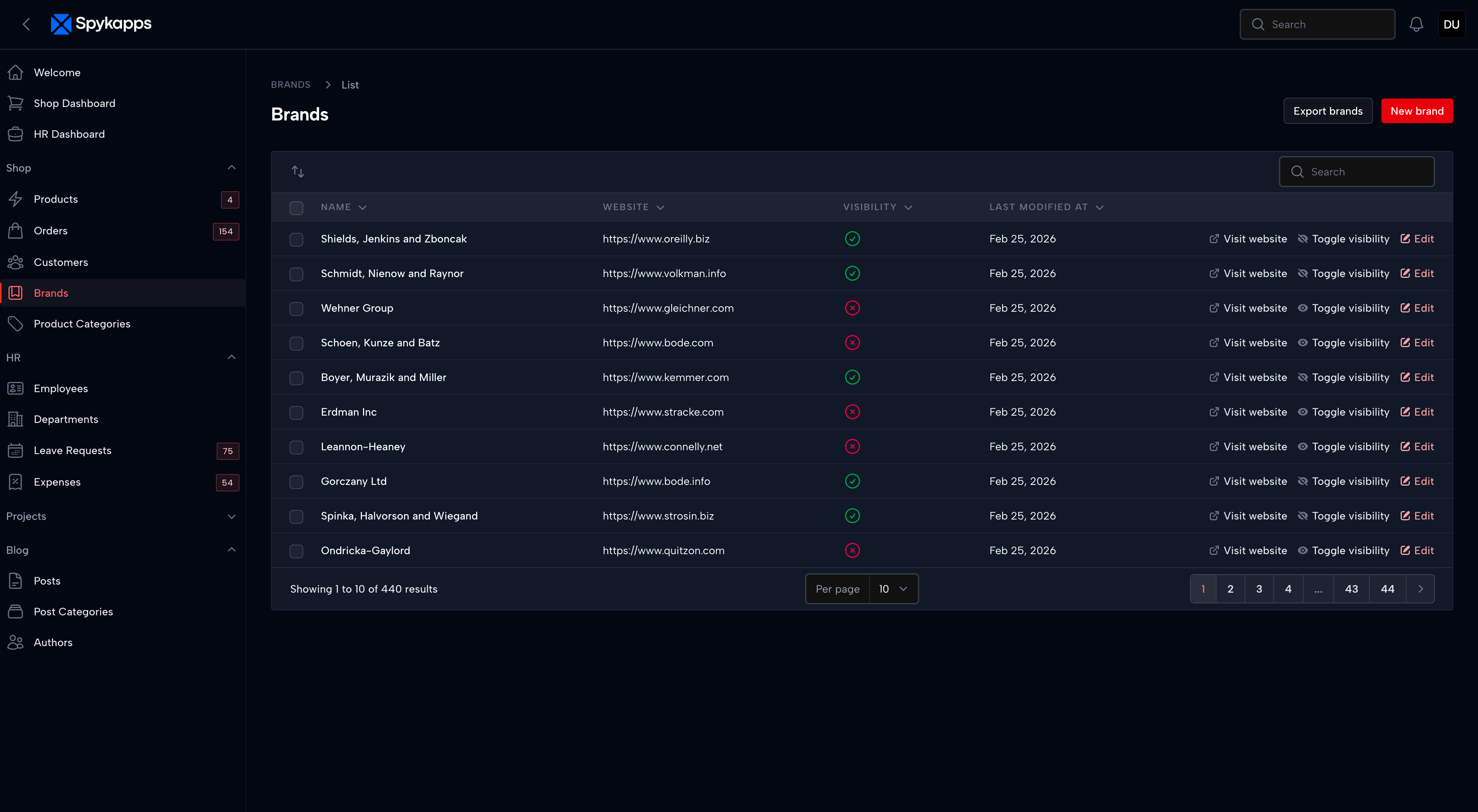
Task: Collapse the Shop section in sidebar
Action: click(x=231, y=167)
